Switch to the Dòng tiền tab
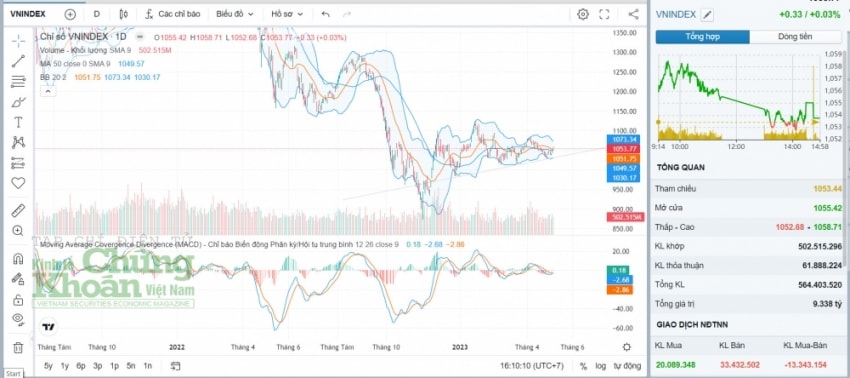 point(795,37)
